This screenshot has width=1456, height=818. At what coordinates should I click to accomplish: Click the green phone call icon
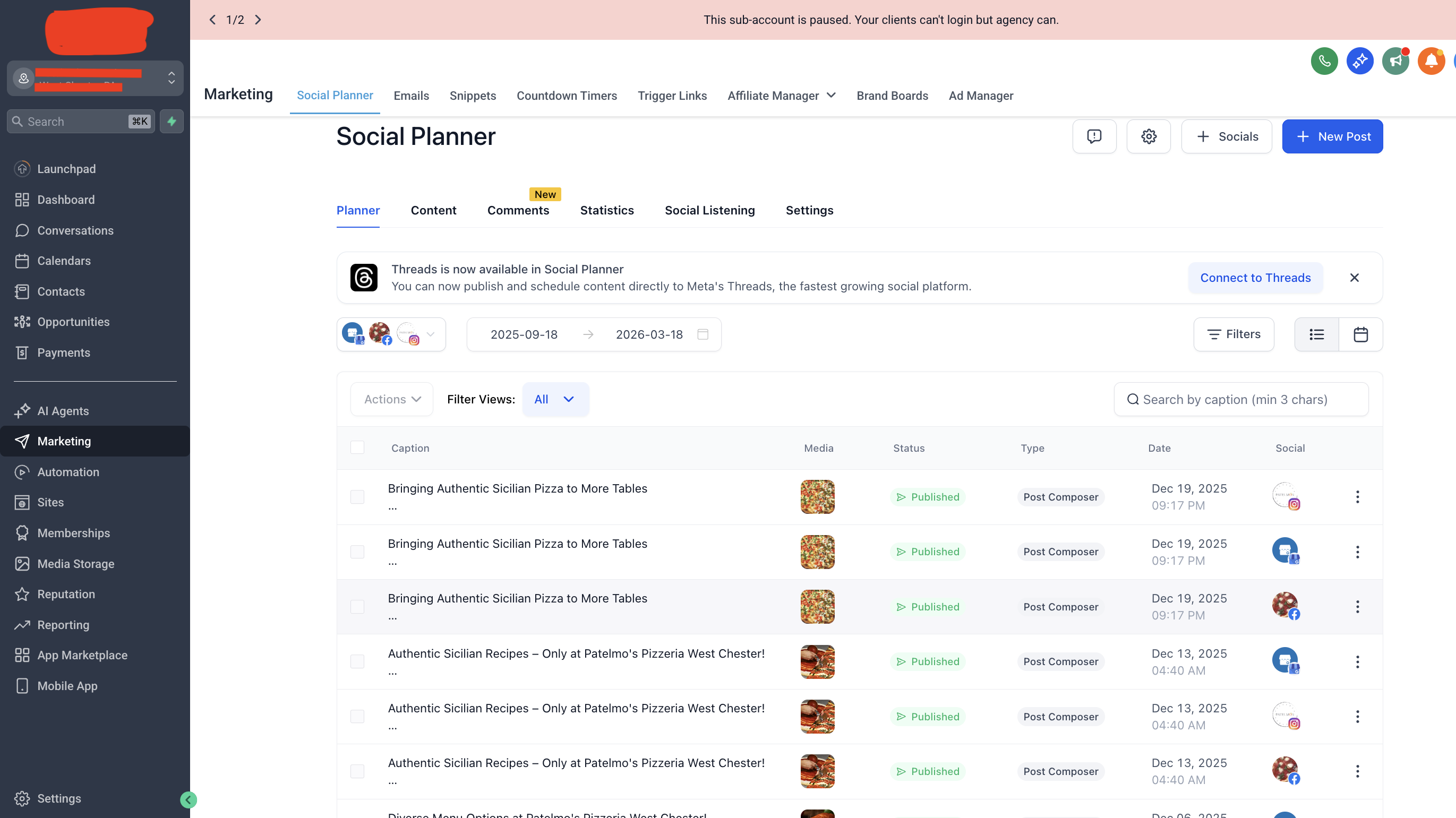click(x=1324, y=61)
